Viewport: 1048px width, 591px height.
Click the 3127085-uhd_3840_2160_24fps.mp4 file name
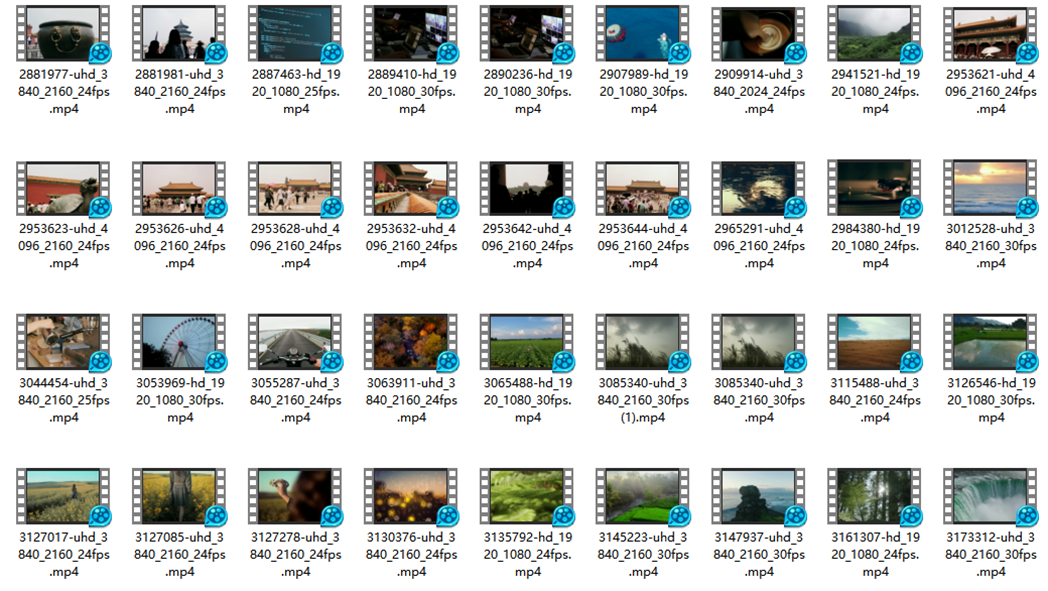coord(180,554)
